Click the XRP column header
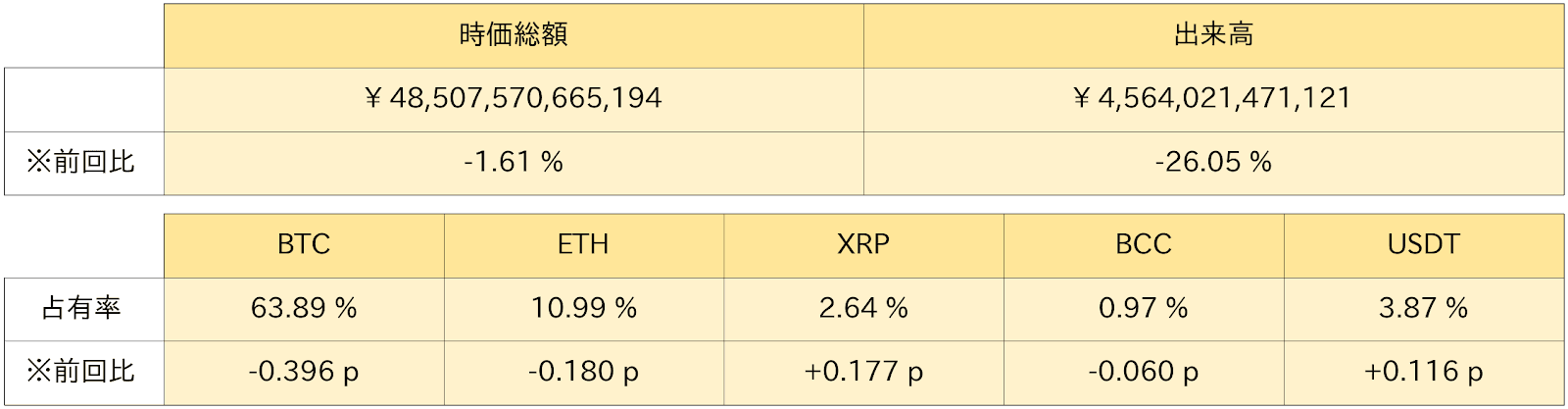This screenshot has width=1568, height=409. [863, 243]
